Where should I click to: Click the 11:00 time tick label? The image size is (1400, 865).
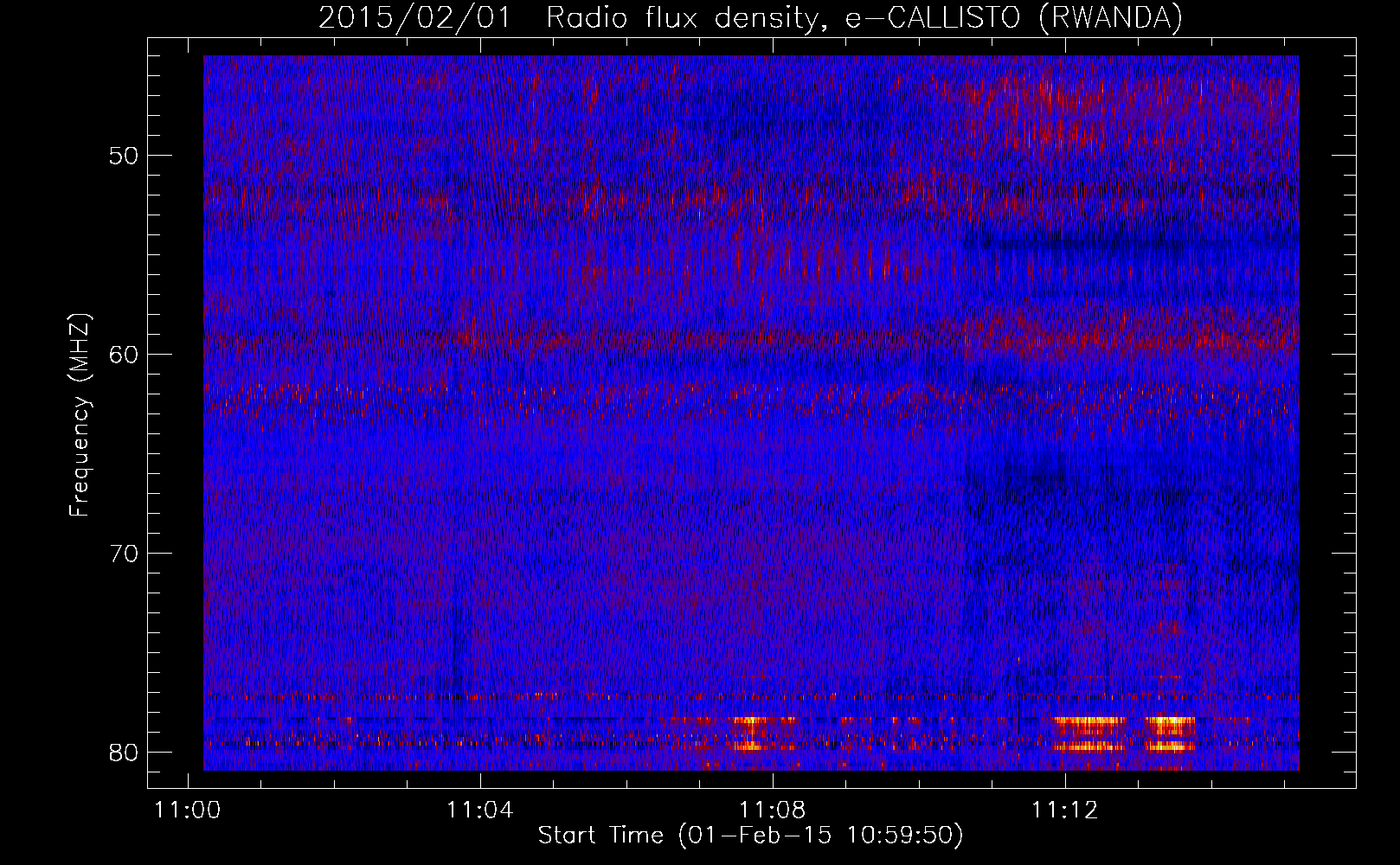pyautogui.click(x=188, y=811)
